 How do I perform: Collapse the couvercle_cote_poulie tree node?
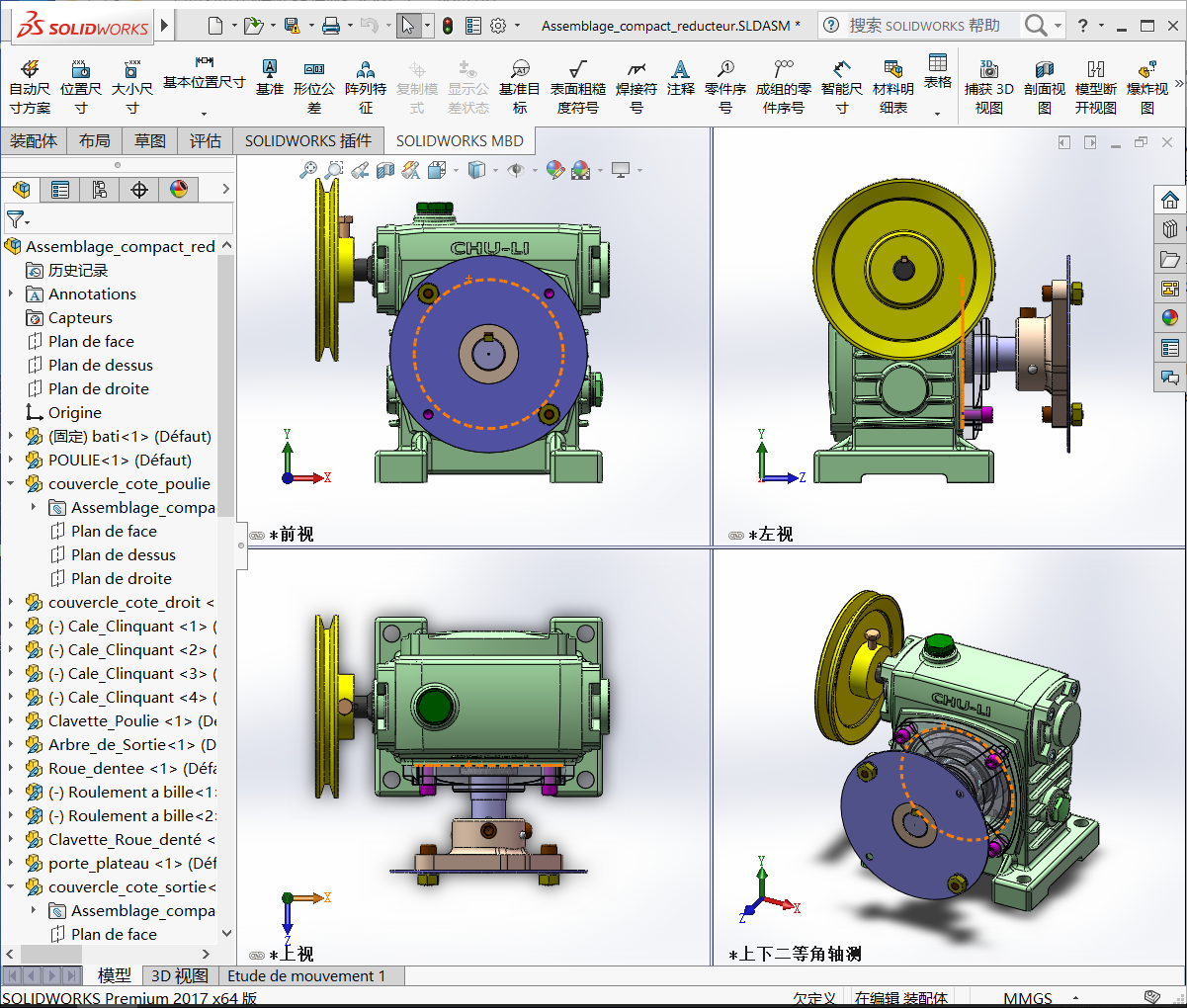(x=11, y=483)
